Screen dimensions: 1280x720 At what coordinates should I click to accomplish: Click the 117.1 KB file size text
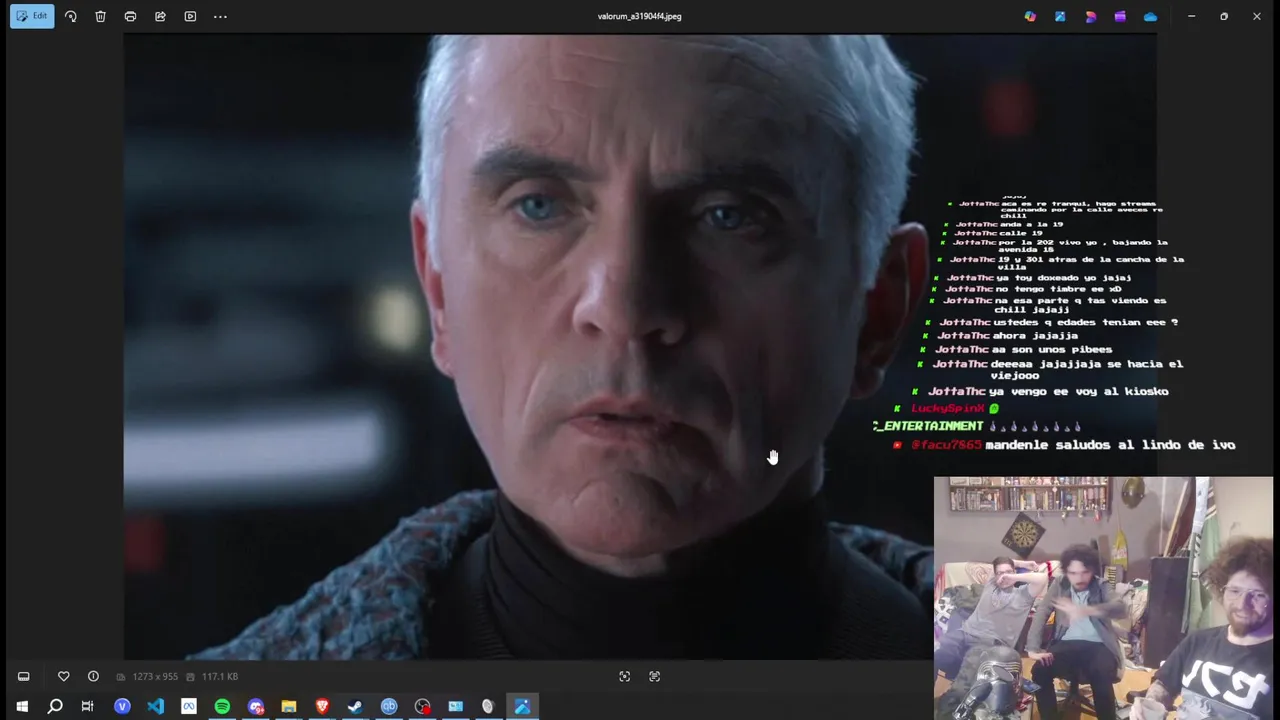pos(220,677)
